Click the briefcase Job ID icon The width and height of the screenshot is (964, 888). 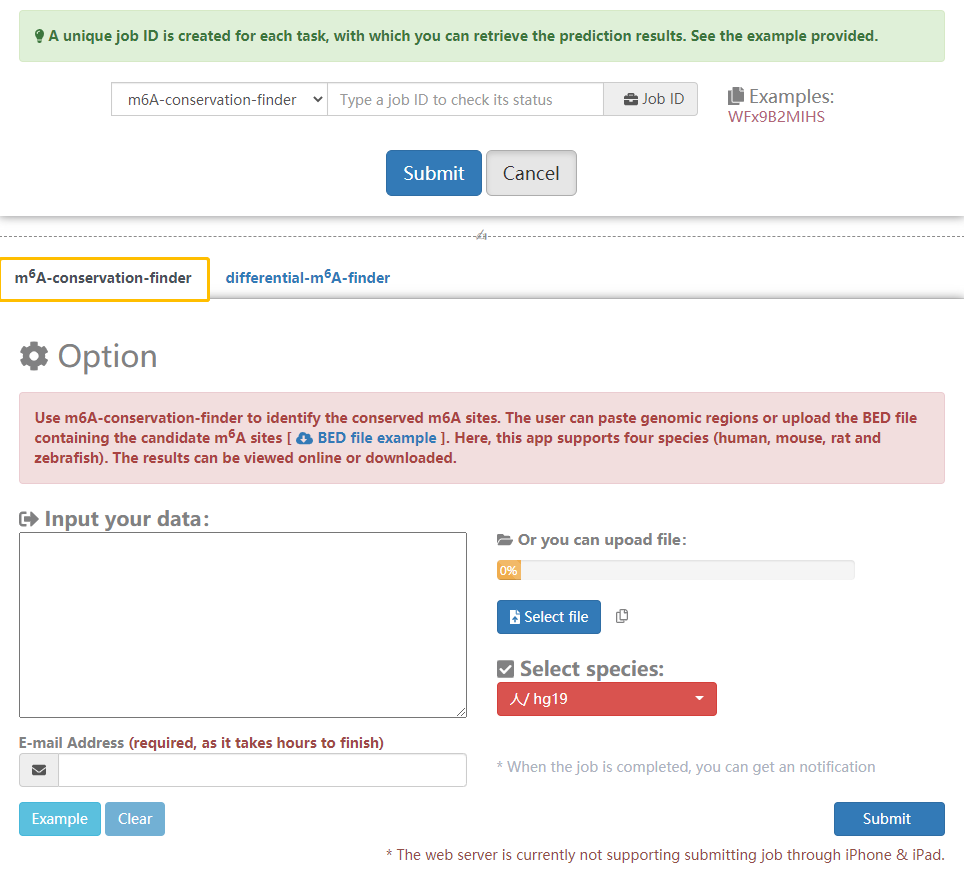point(630,99)
